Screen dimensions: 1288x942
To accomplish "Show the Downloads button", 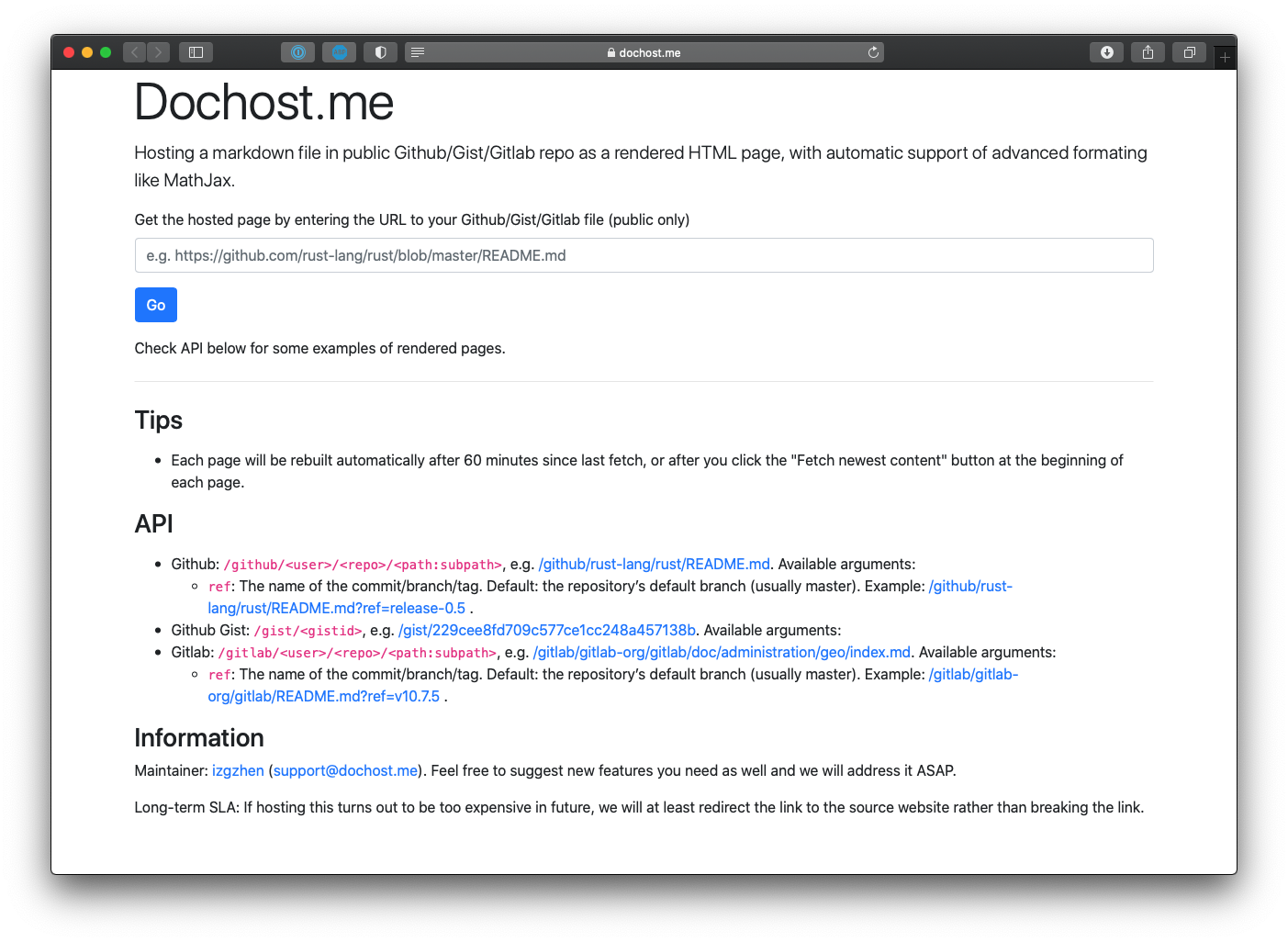I will (x=1106, y=52).
